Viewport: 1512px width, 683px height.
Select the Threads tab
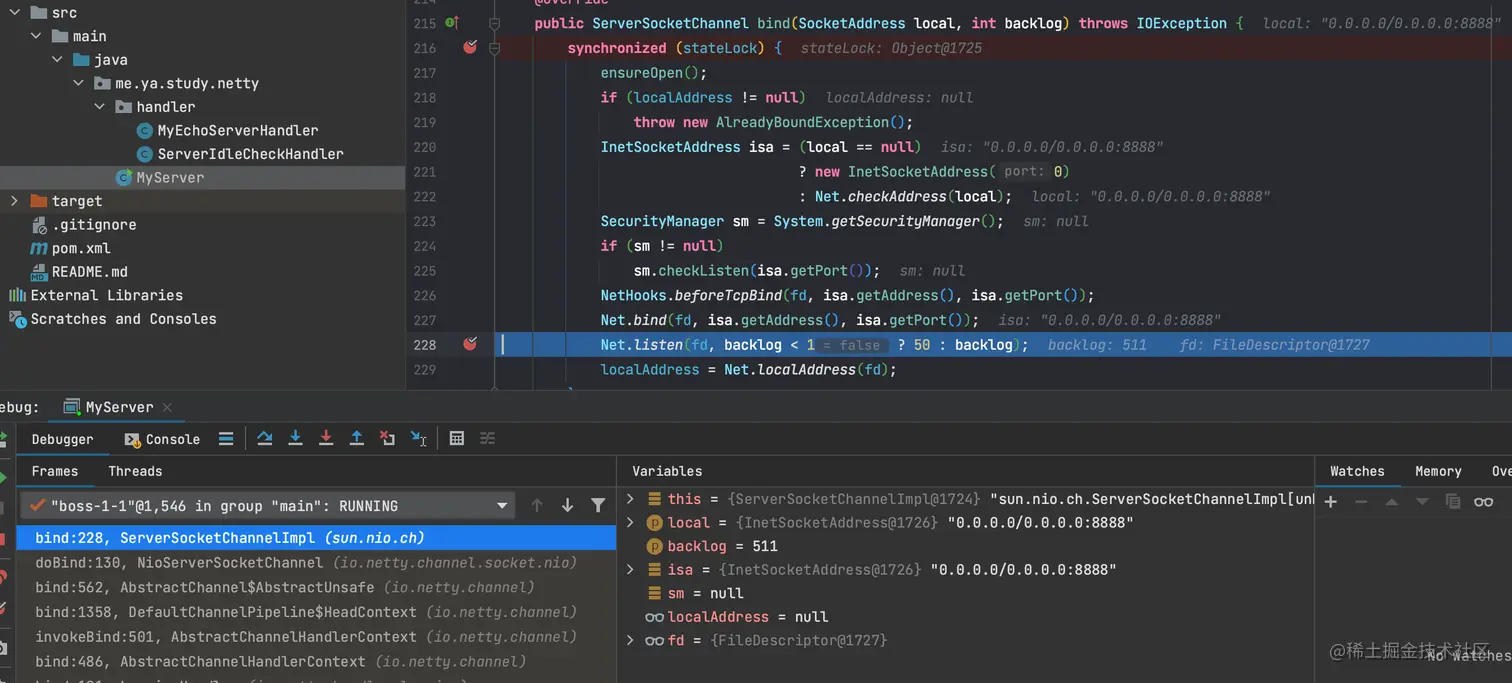pyautogui.click(x=135, y=471)
